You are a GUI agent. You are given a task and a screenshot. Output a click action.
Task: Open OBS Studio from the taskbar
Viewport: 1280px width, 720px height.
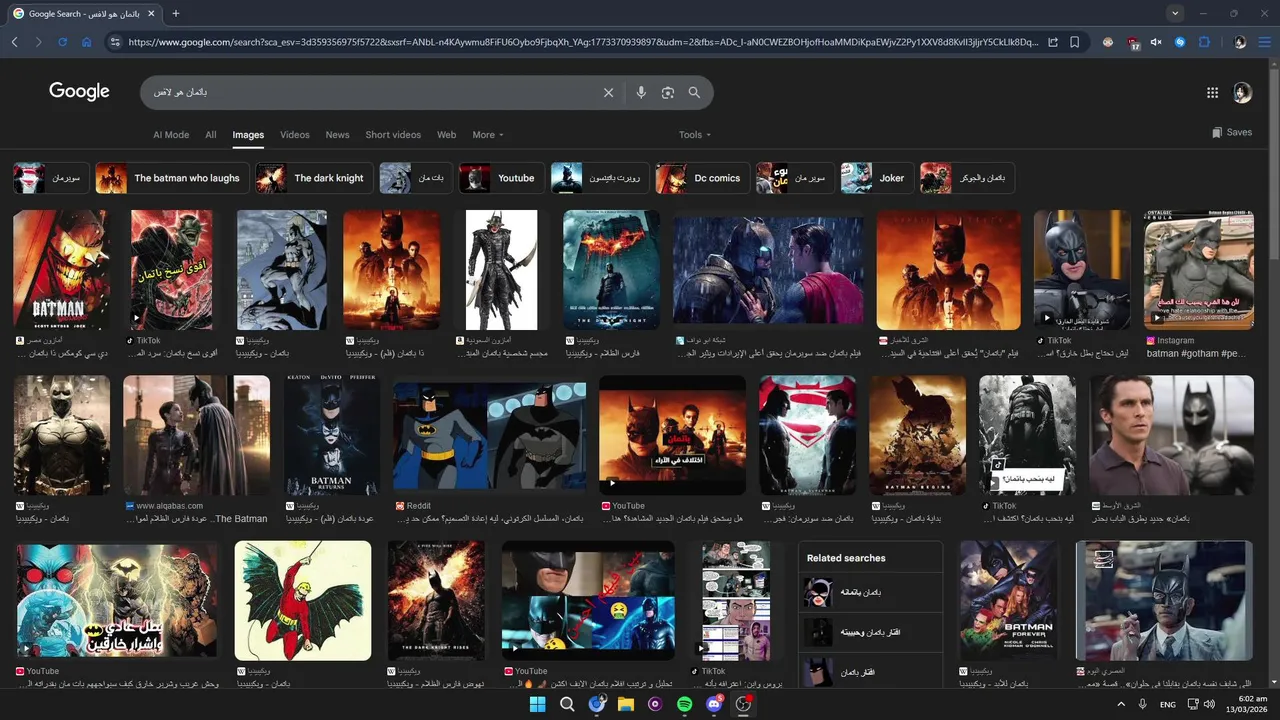coord(743,704)
